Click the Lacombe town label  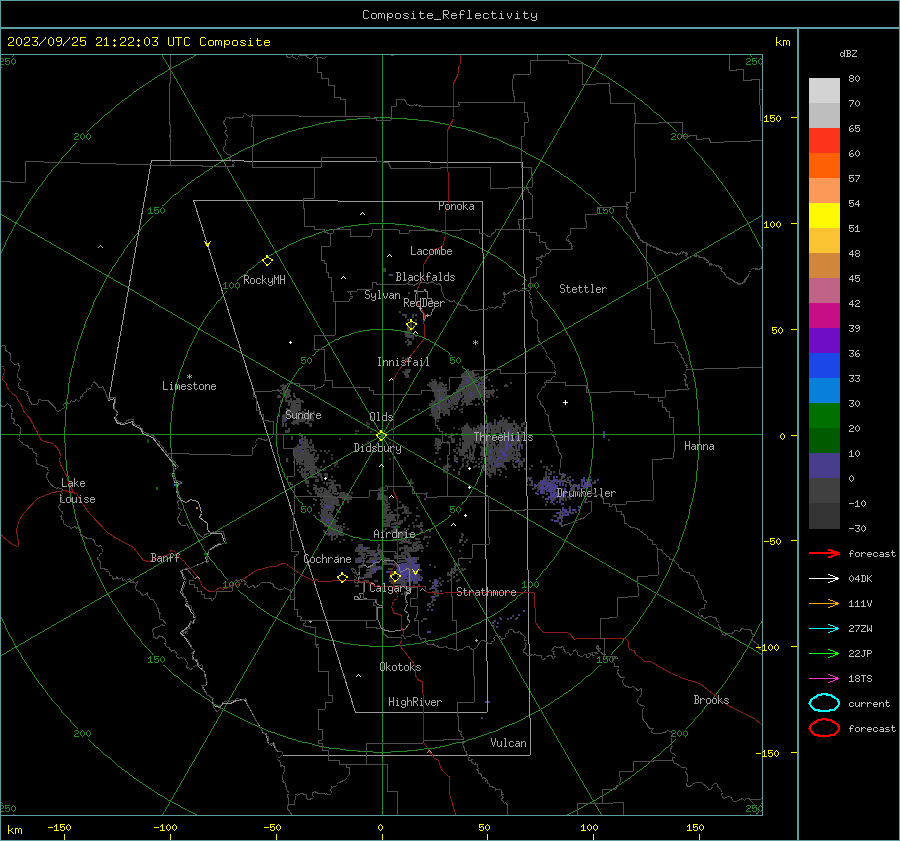coord(431,251)
